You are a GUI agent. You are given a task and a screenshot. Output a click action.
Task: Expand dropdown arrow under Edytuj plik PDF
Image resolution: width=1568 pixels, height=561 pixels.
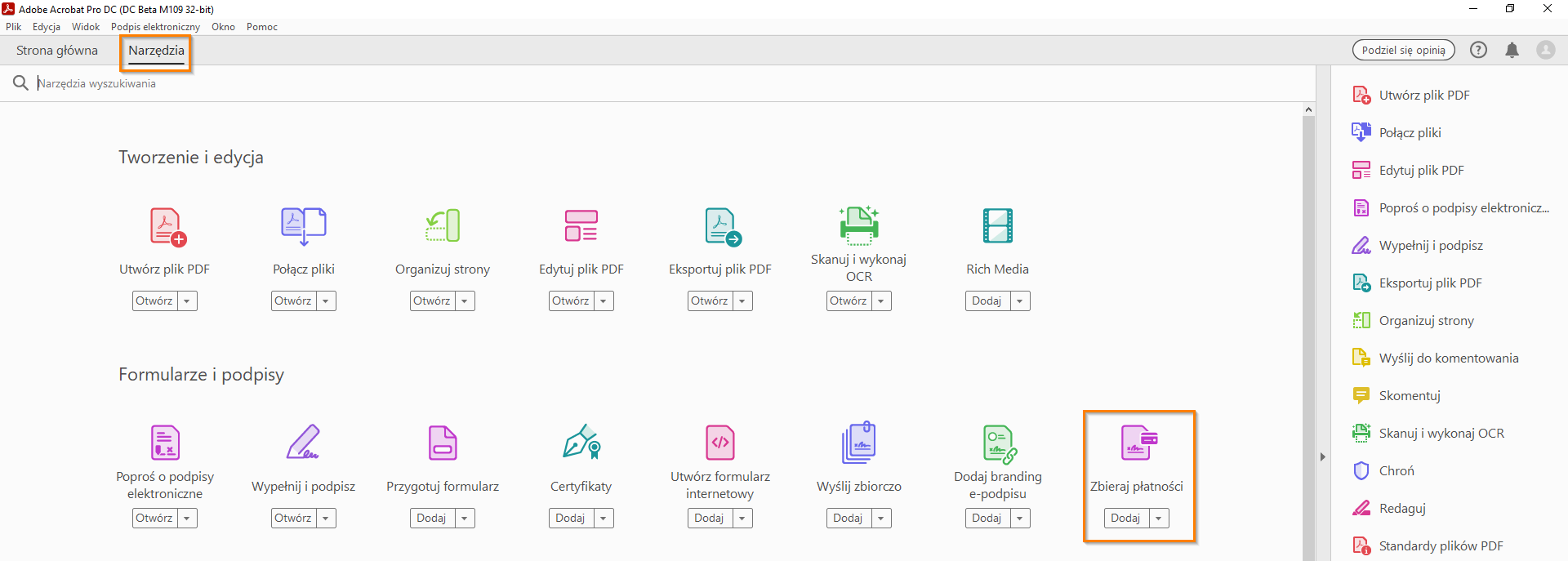pyautogui.click(x=604, y=301)
